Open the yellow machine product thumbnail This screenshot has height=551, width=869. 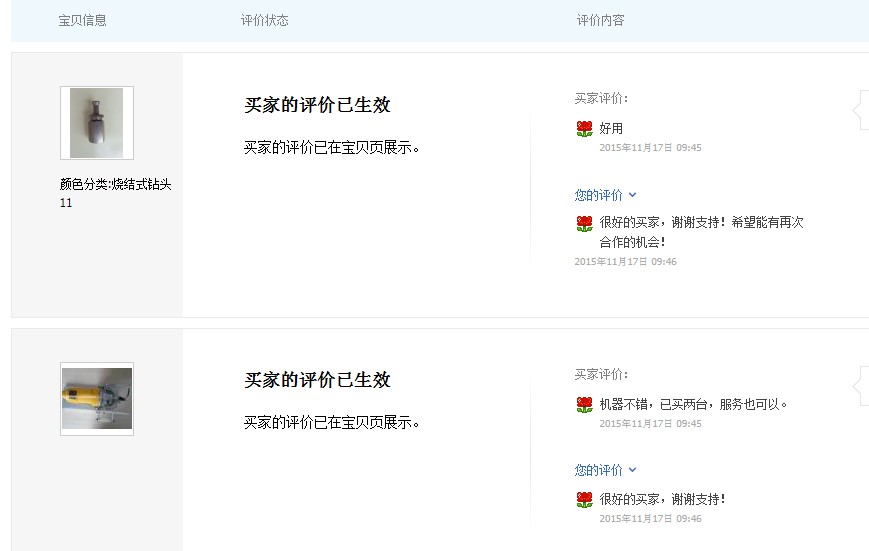pos(97,399)
